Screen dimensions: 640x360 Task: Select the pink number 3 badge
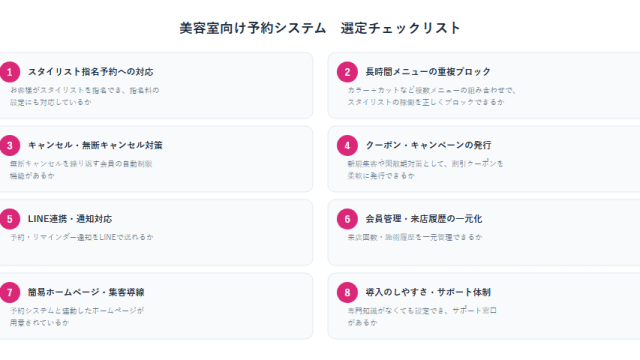pyautogui.click(x=10, y=146)
